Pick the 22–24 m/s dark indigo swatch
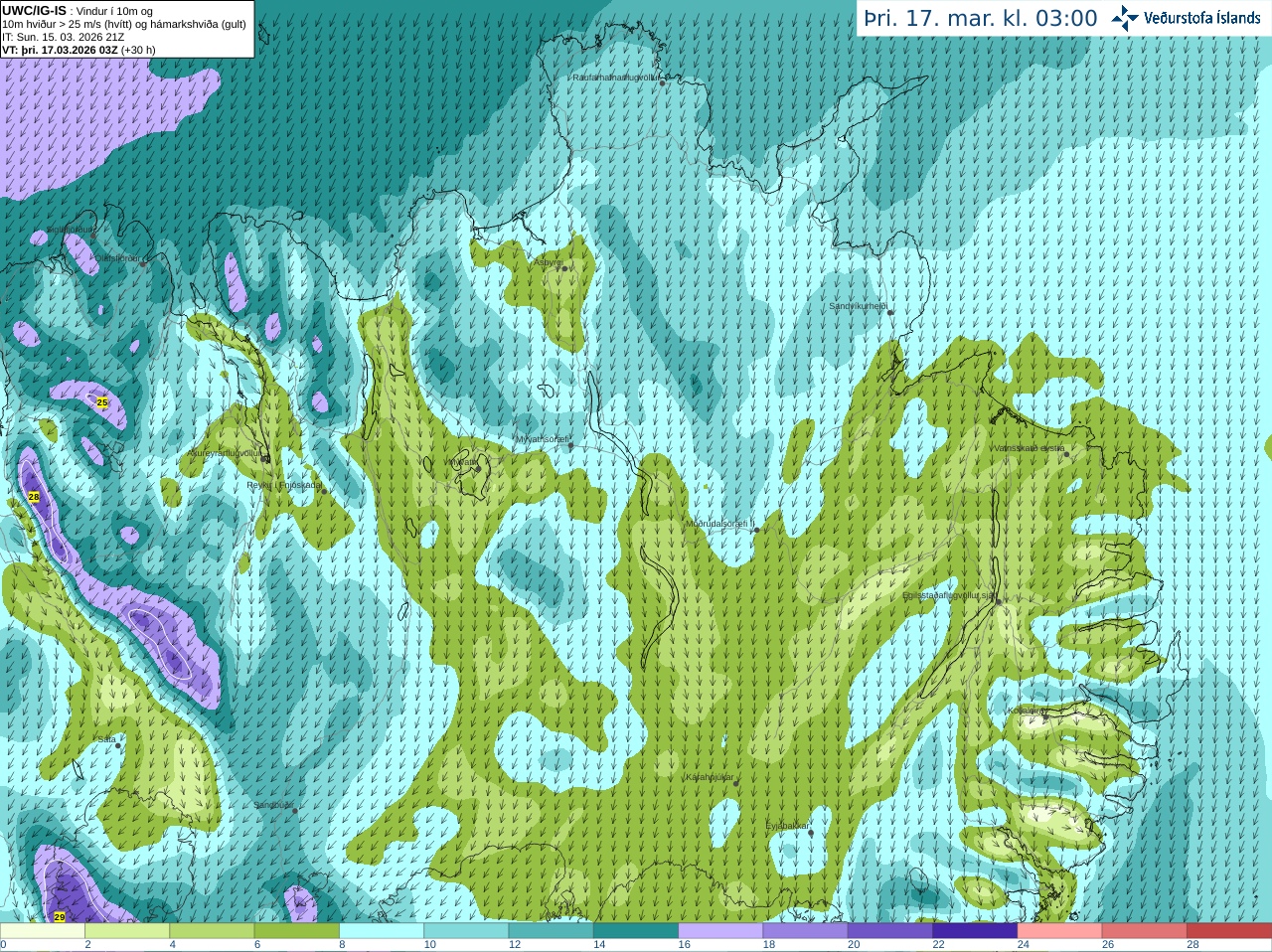1272x952 pixels. (975, 931)
